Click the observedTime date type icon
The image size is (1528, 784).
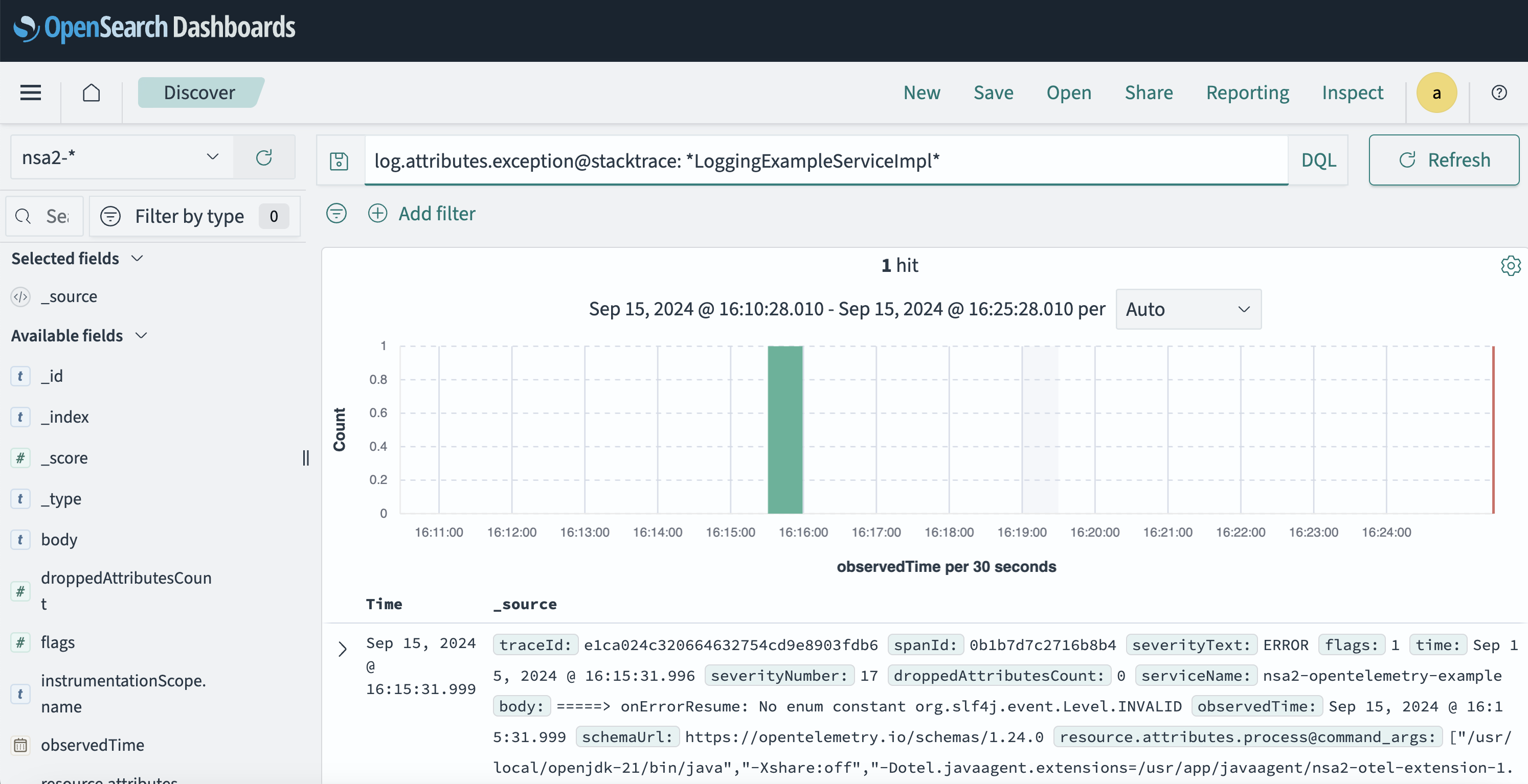(21, 745)
